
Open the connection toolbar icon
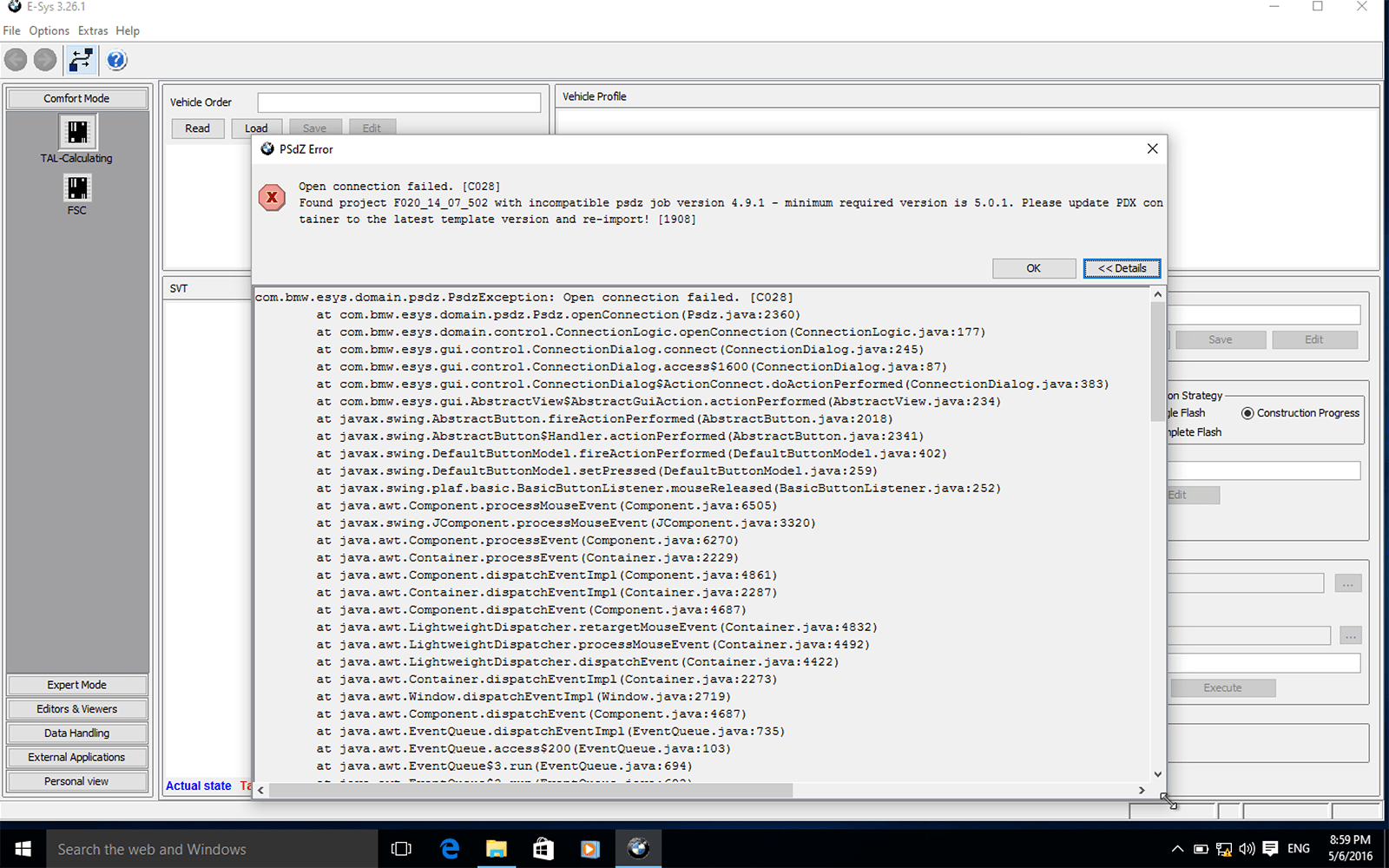pos(82,60)
